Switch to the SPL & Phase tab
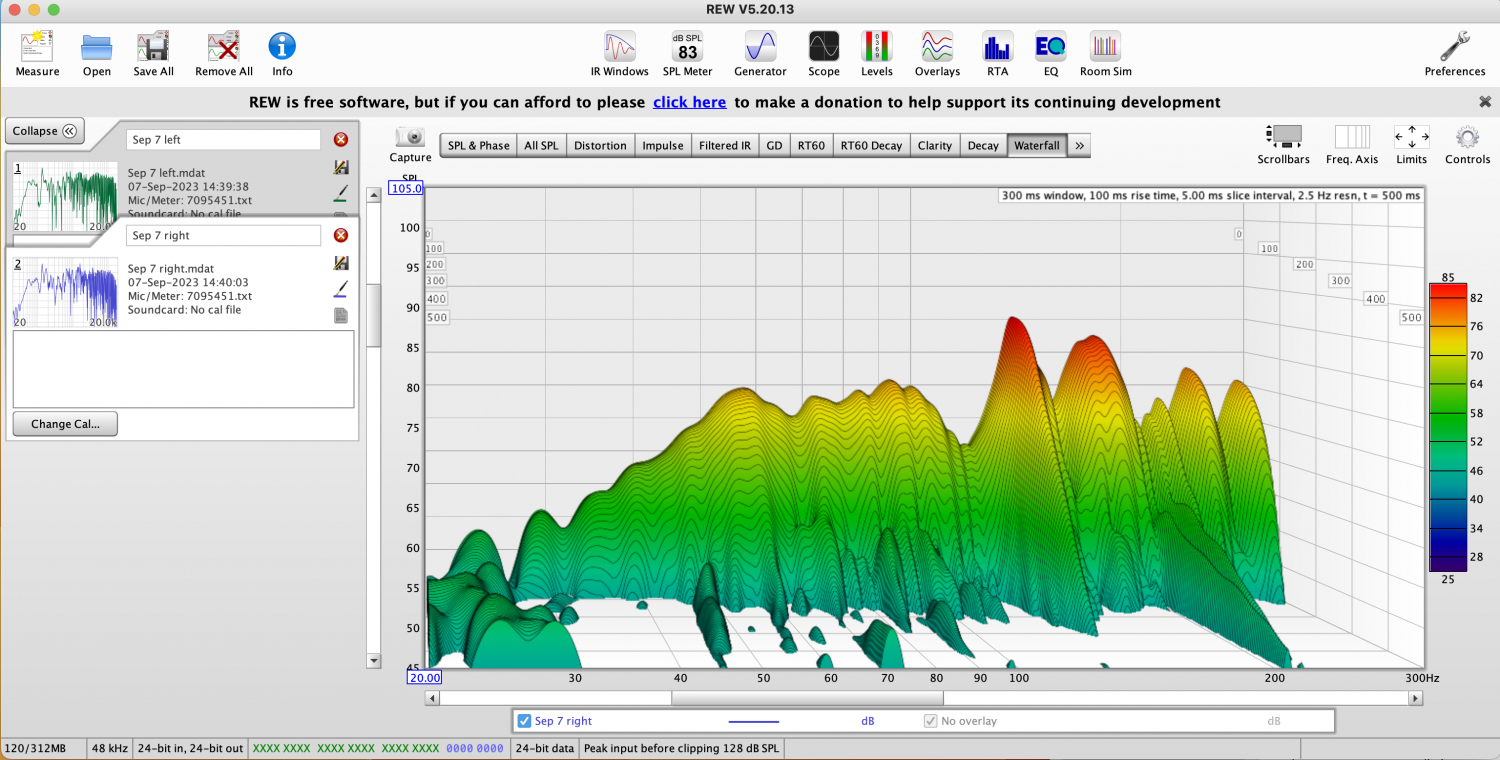The image size is (1500, 760). pos(478,146)
